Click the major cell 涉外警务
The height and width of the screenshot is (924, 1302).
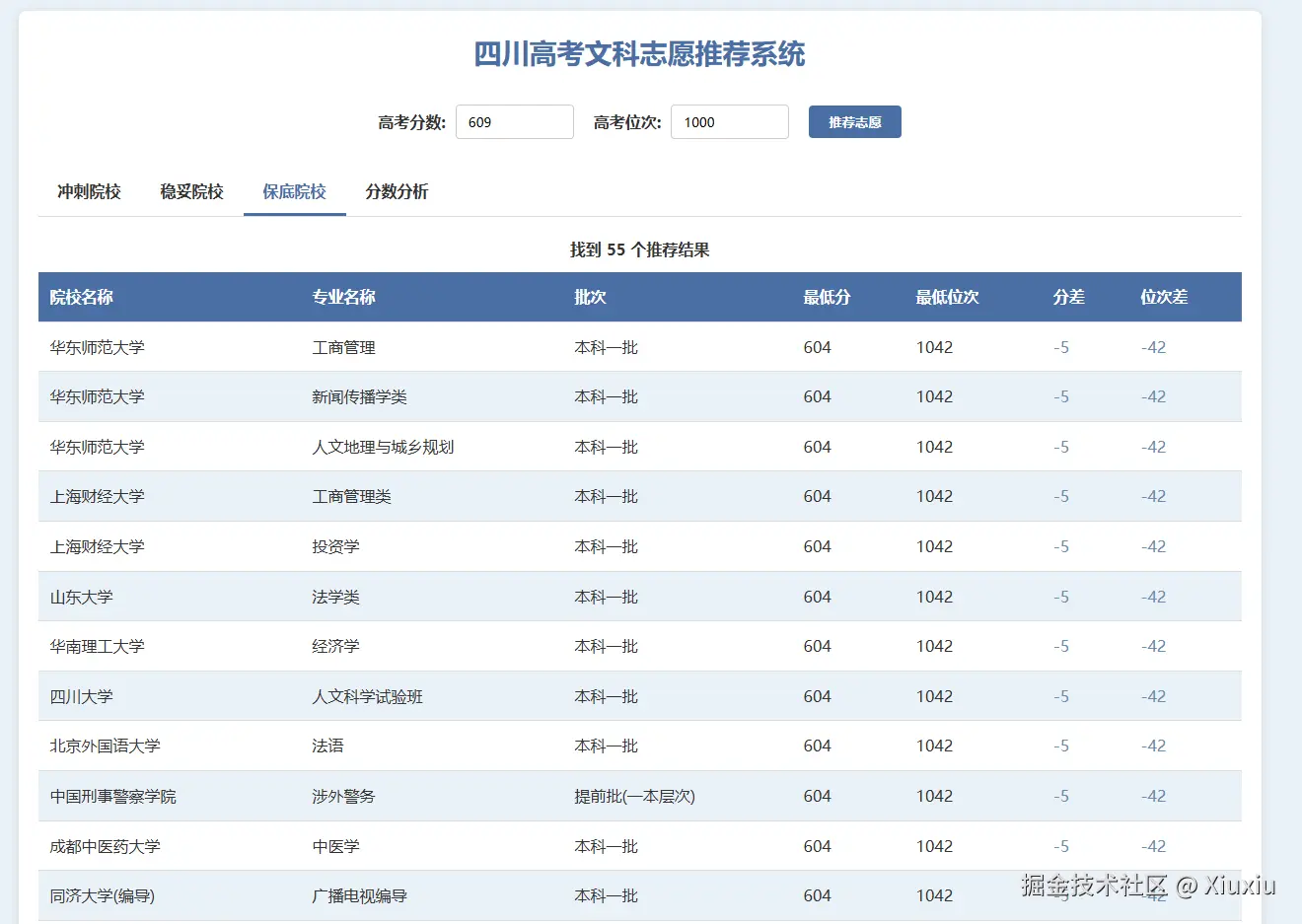(344, 796)
